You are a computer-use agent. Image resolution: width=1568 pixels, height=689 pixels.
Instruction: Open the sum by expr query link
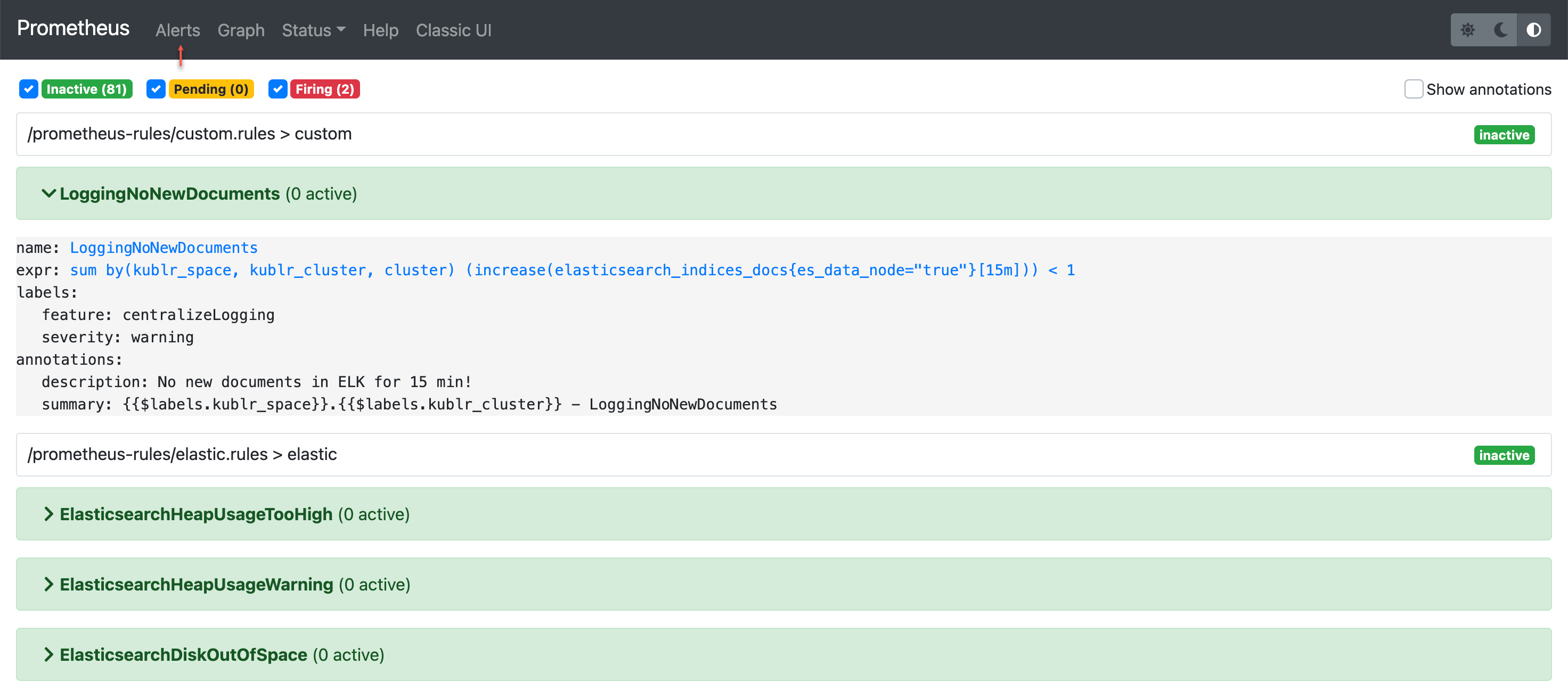(572, 270)
